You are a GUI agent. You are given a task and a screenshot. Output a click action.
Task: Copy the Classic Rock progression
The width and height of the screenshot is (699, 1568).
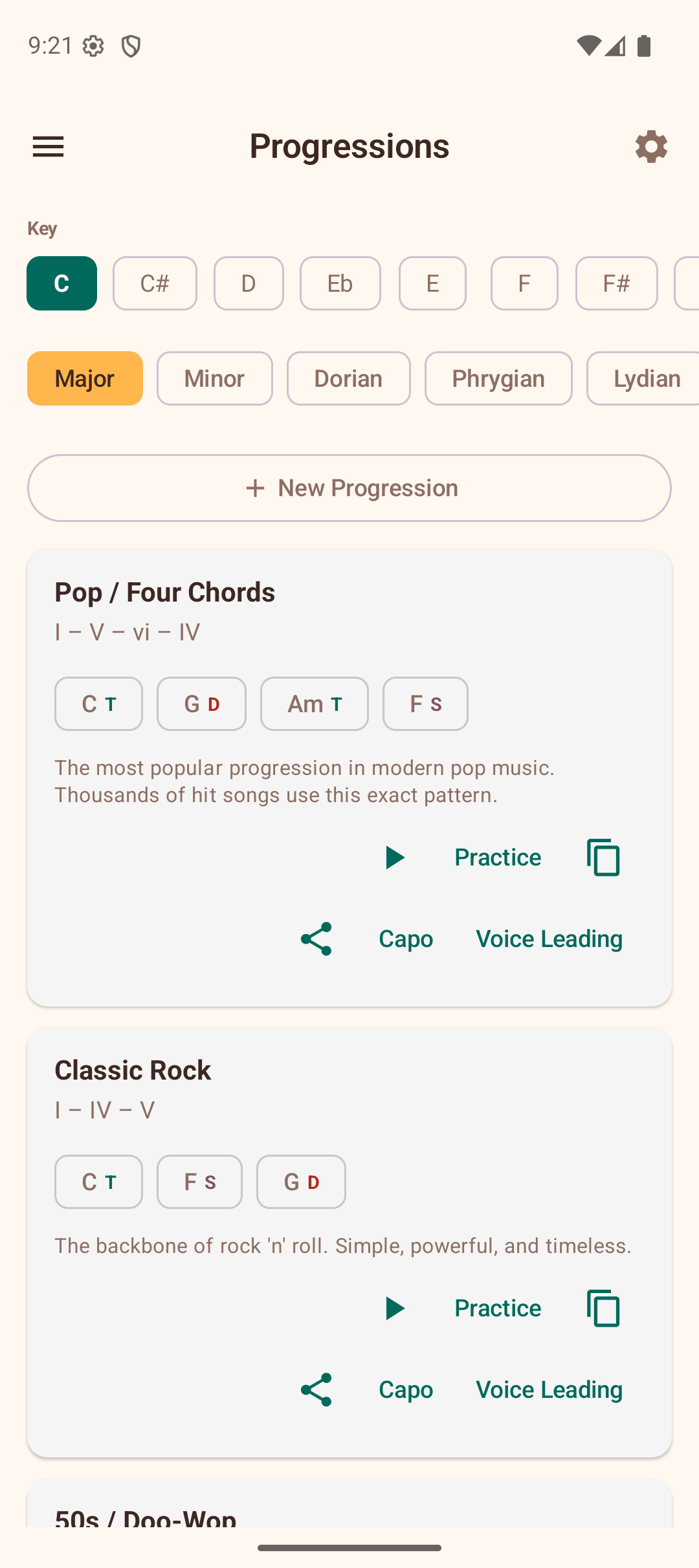point(601,1307)
